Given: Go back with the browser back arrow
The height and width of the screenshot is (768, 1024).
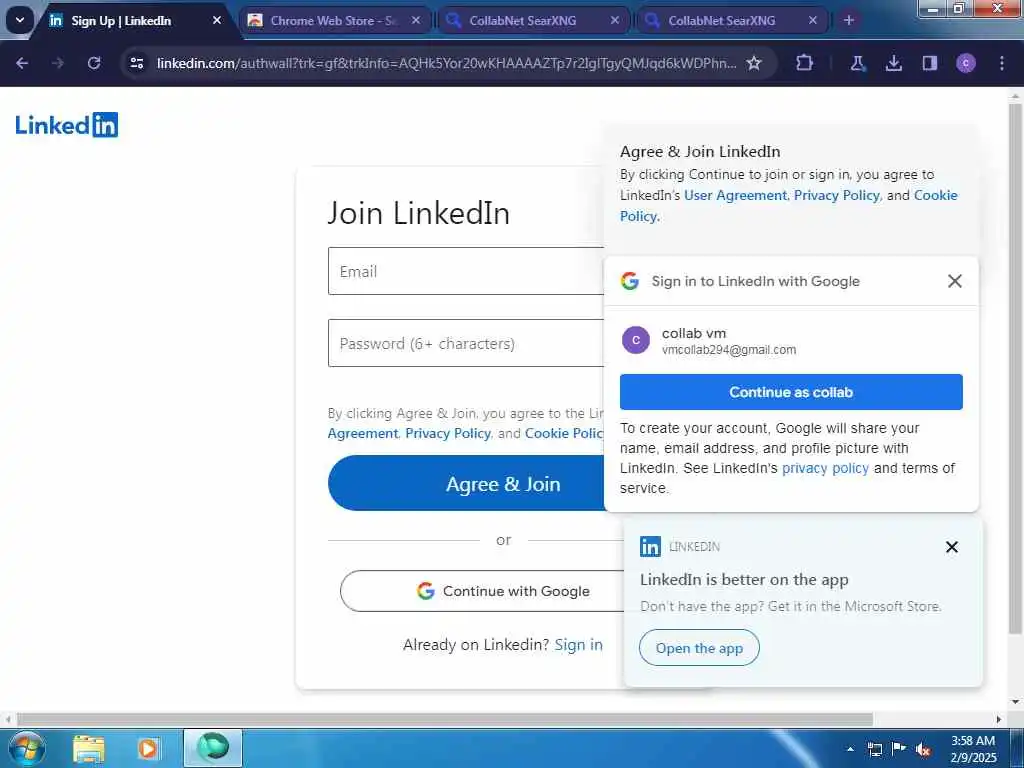Looking at the screenshot, I should point(22,63).
